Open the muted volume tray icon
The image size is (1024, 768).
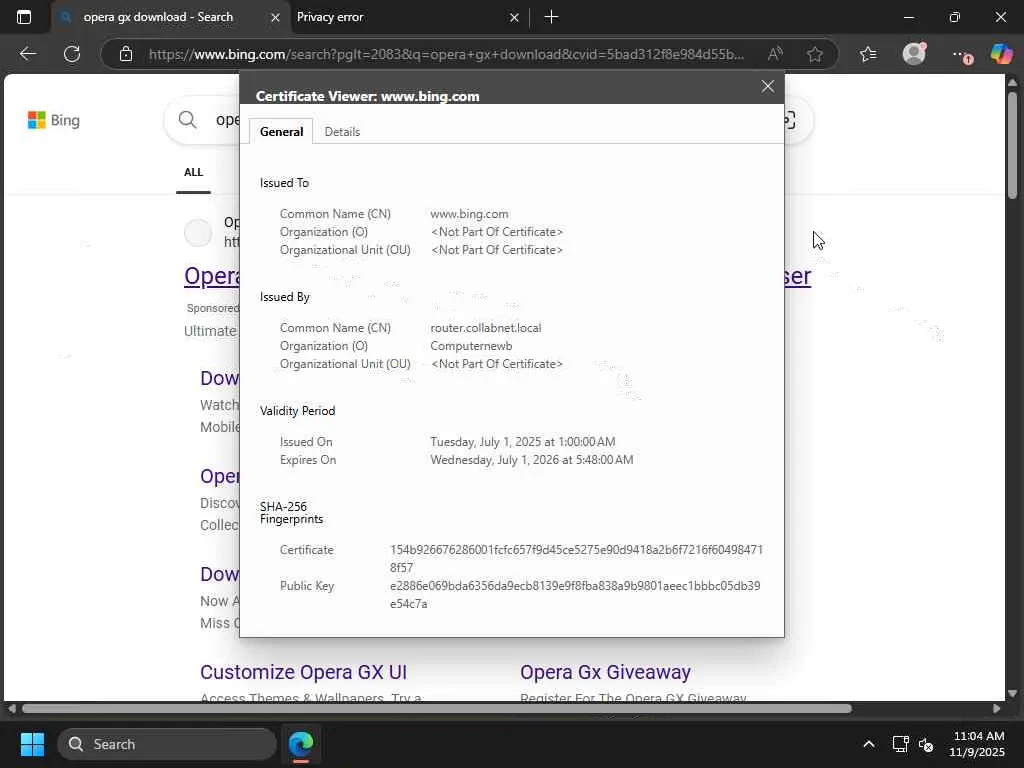click(x=925, y=744)
